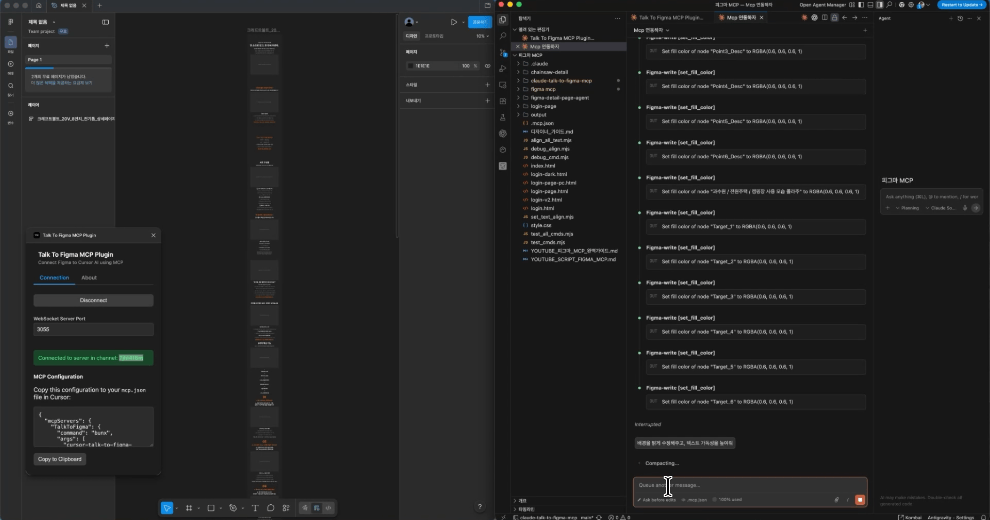This screenshot has width=990, height=520.
Task: Click page background opacity value 100
Action: 466,66
